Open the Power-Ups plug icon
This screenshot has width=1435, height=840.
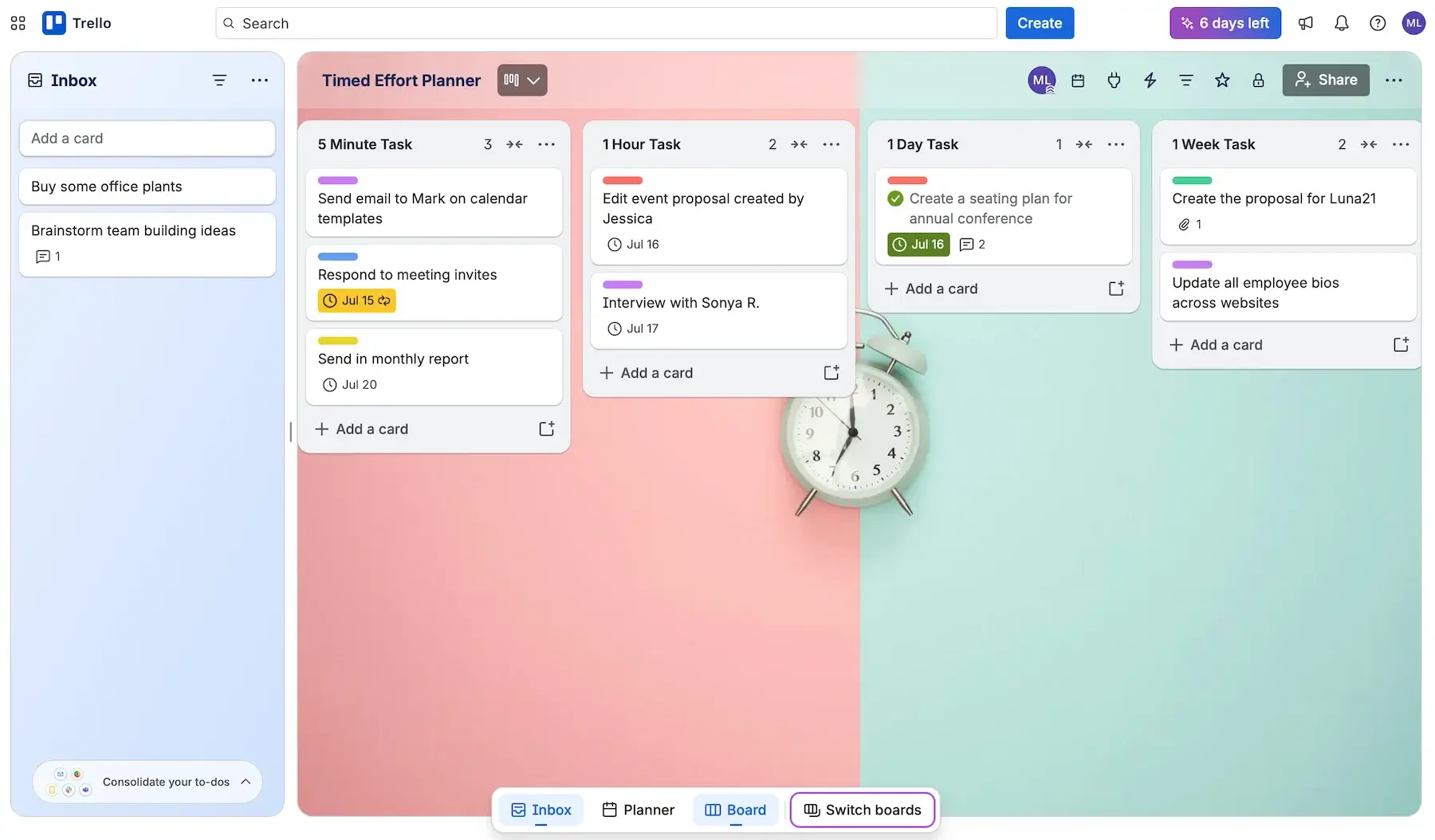1114,80
